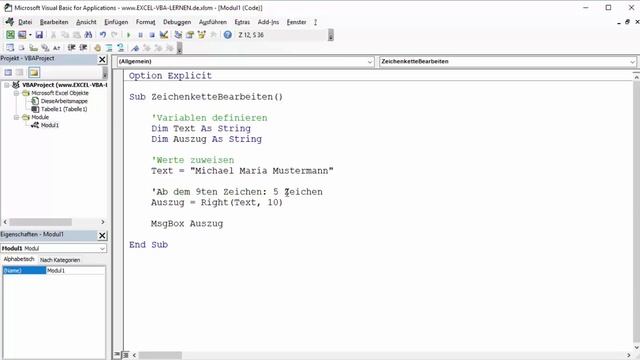Switch to Procedure View at code window bottom
Image resolution: width=640 pixels, height=360 pixels.
tap(118, 355)
